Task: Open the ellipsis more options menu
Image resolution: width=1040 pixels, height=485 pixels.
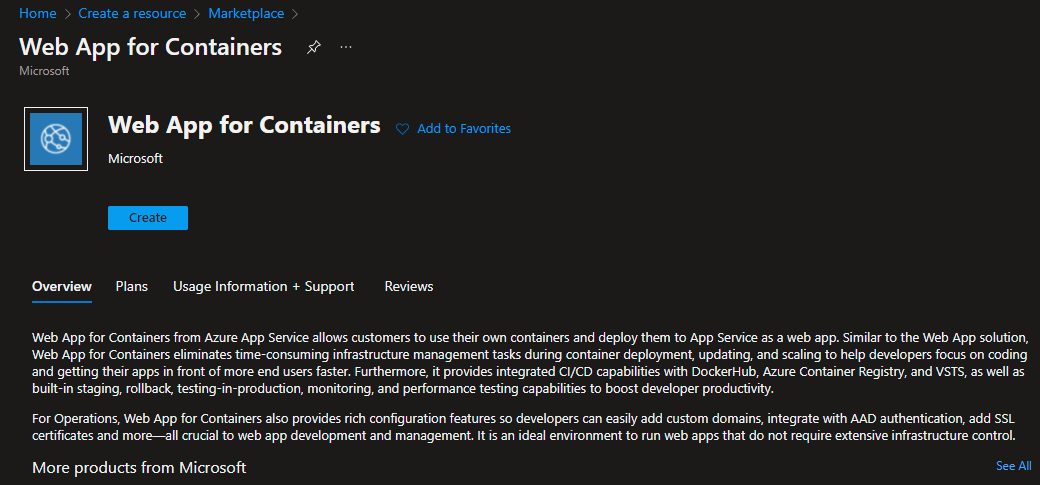Action: tap(346, 47)
